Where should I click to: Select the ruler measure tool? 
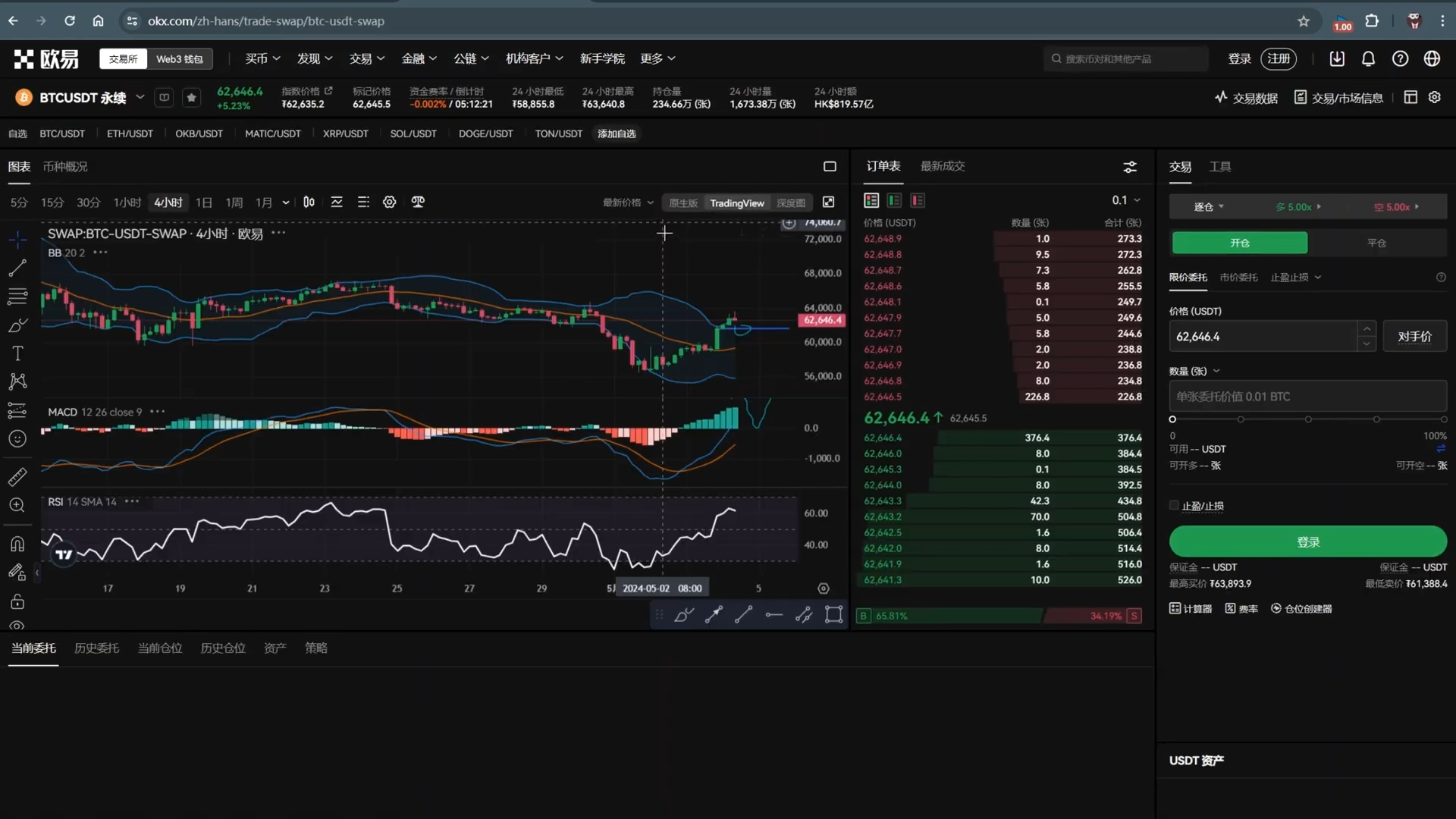point(17,476)
